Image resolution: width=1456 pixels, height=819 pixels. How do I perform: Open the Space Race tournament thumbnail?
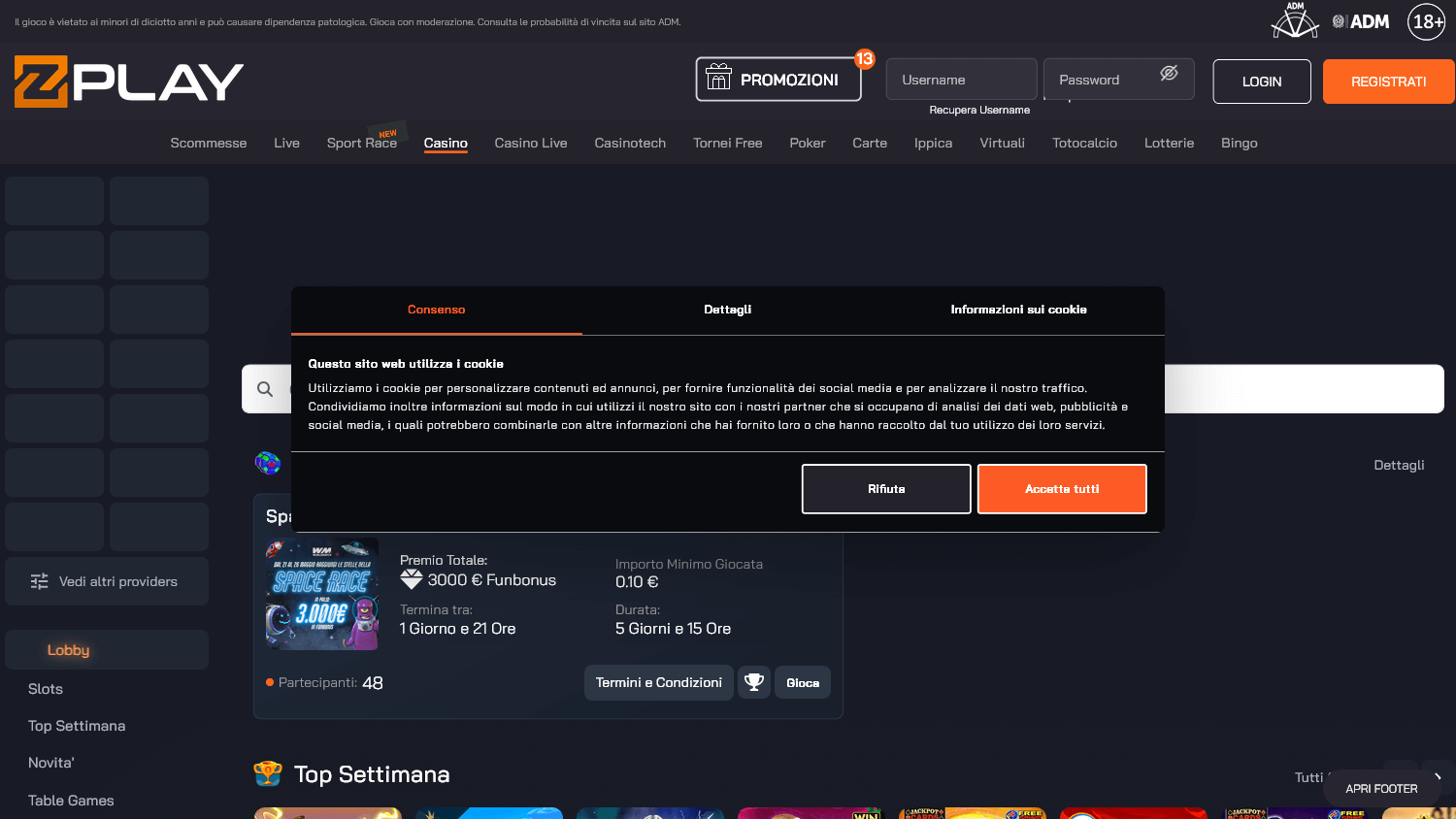[321, 594]
